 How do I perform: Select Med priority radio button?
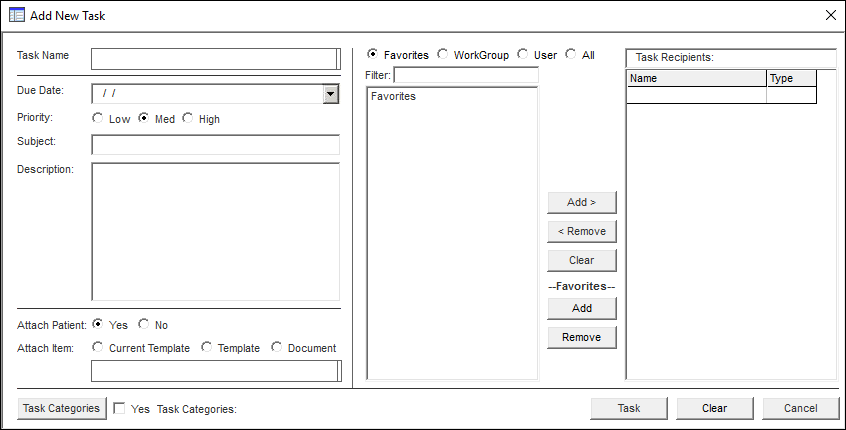(144, 118)
